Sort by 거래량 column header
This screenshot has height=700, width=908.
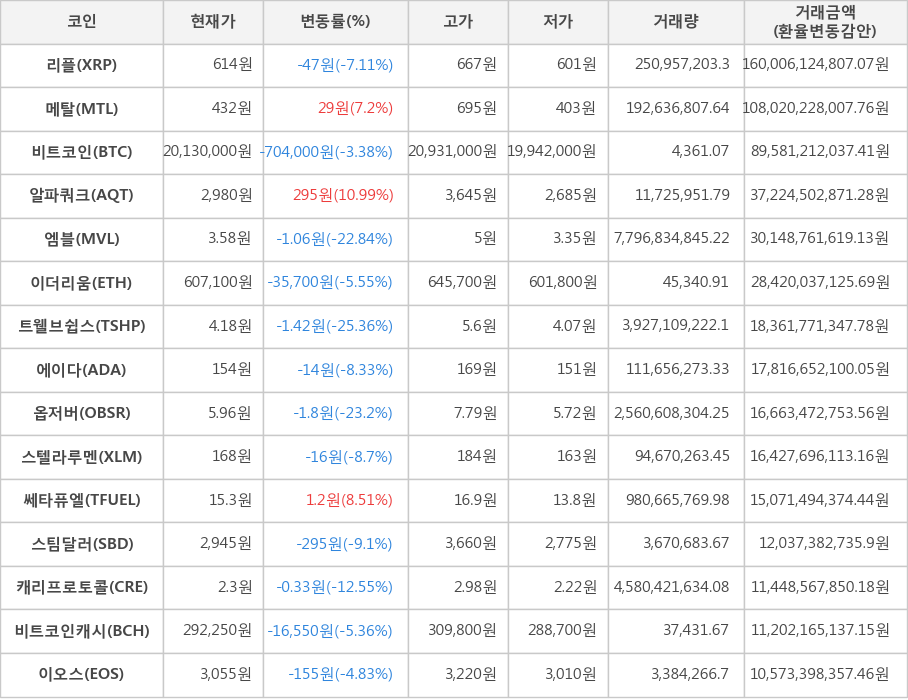tap(676, 23)
